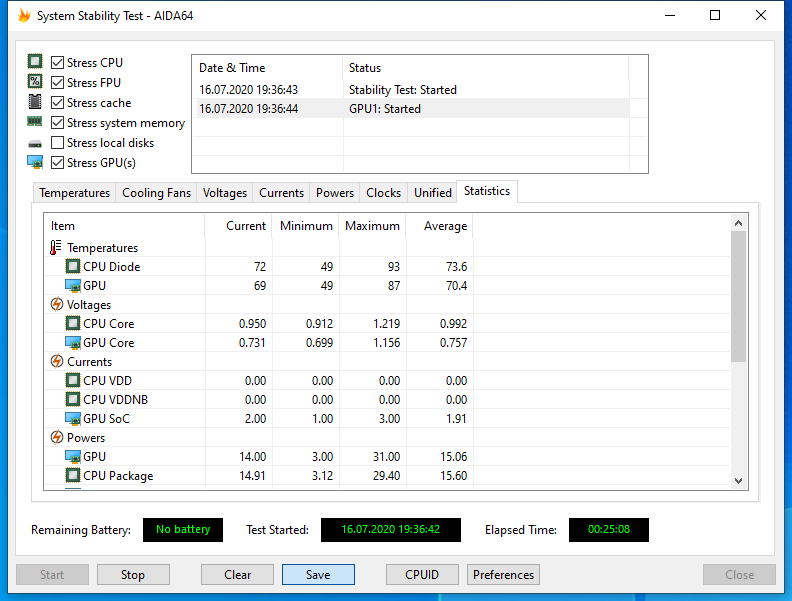Screen dimensions: 792x601
Task: Open Preferences button
Action: [x=503, y=575]
